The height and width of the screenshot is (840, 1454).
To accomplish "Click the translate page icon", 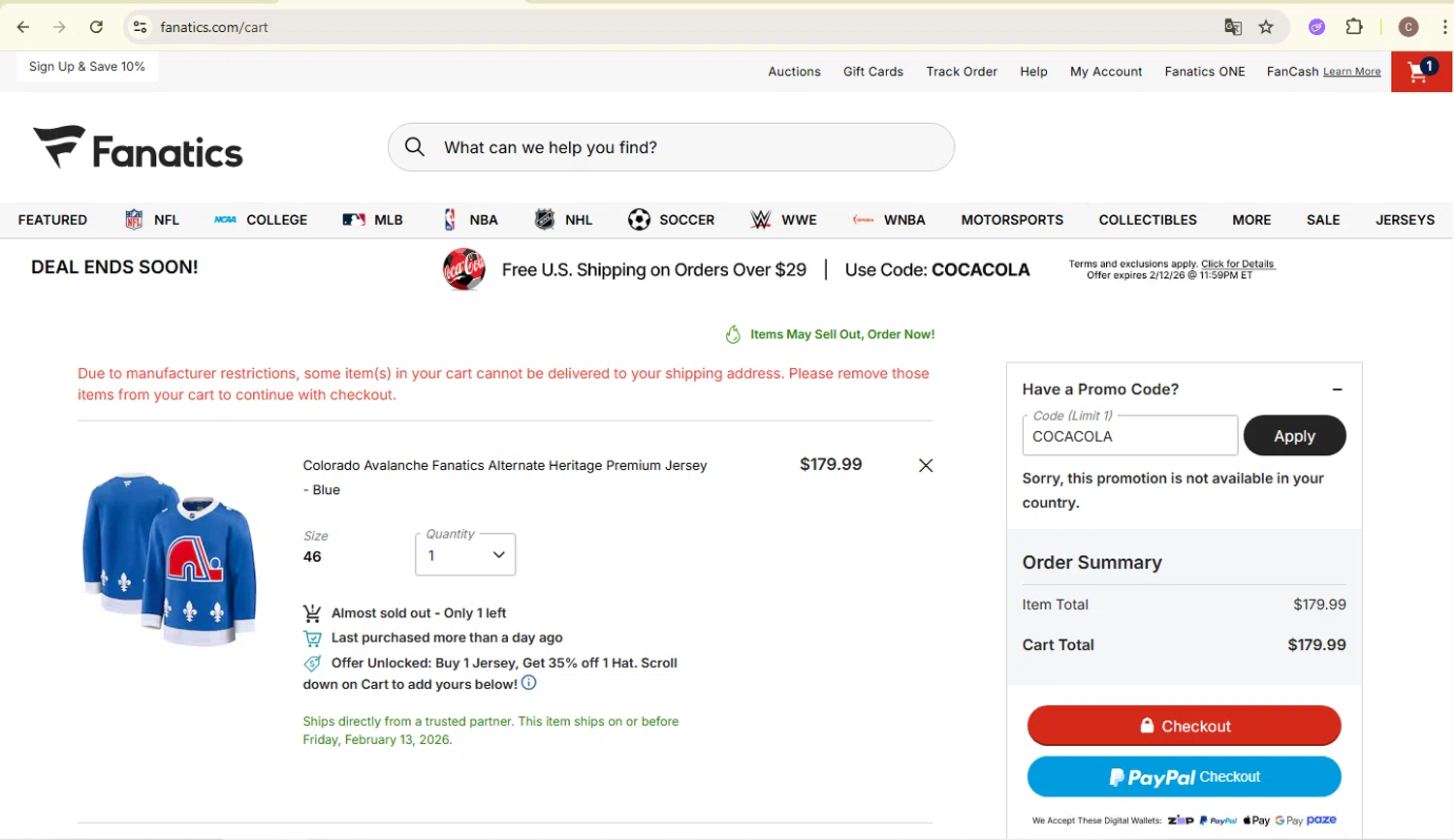I will click(1233, 27).
